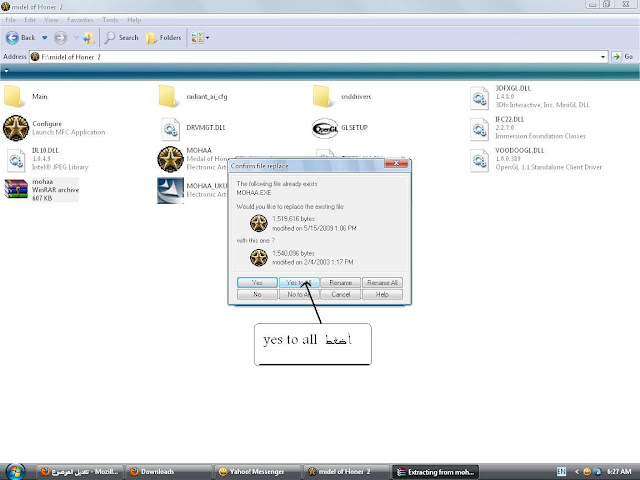Select the MOHAA_UKUS file icon

[x=170, y=190]
